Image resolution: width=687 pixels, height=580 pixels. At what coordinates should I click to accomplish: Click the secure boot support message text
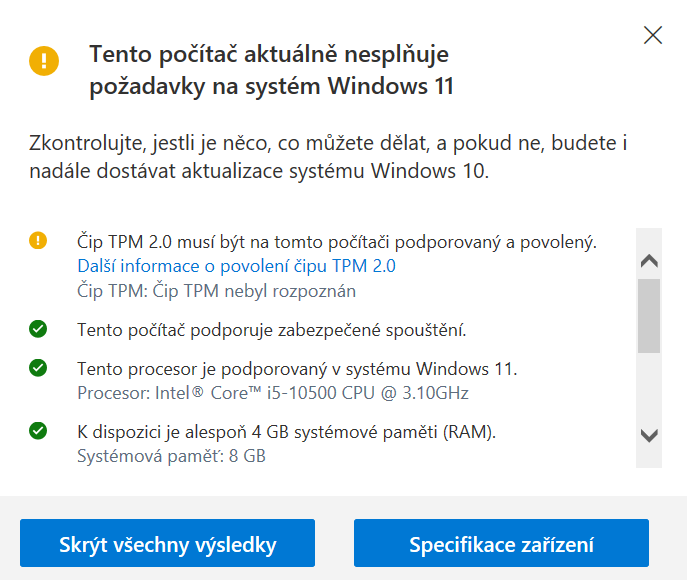tap(272, 329)
